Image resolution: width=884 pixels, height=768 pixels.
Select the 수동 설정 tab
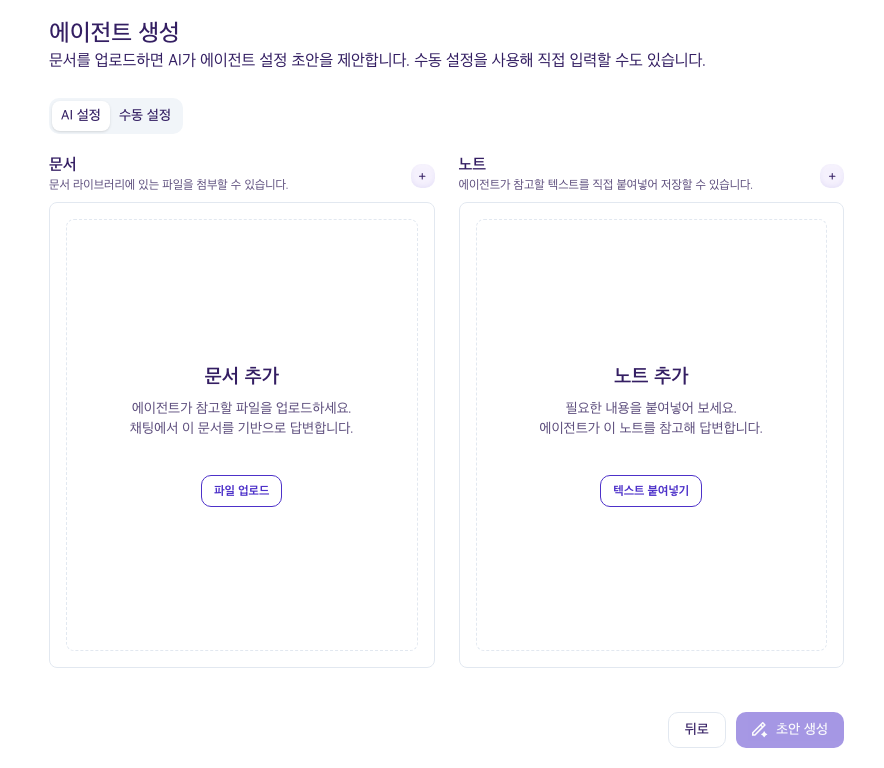(x=145, y=115)
